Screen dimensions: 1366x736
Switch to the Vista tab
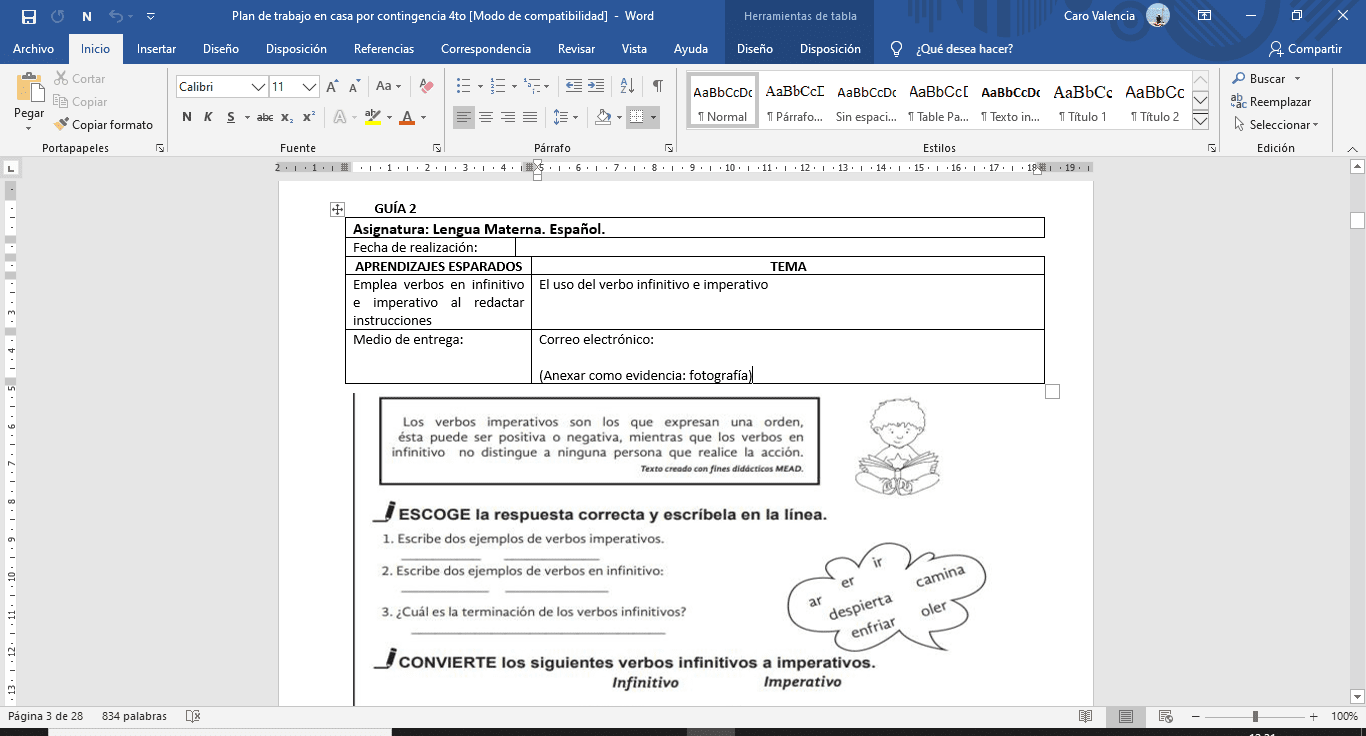[x=634, y=49]
